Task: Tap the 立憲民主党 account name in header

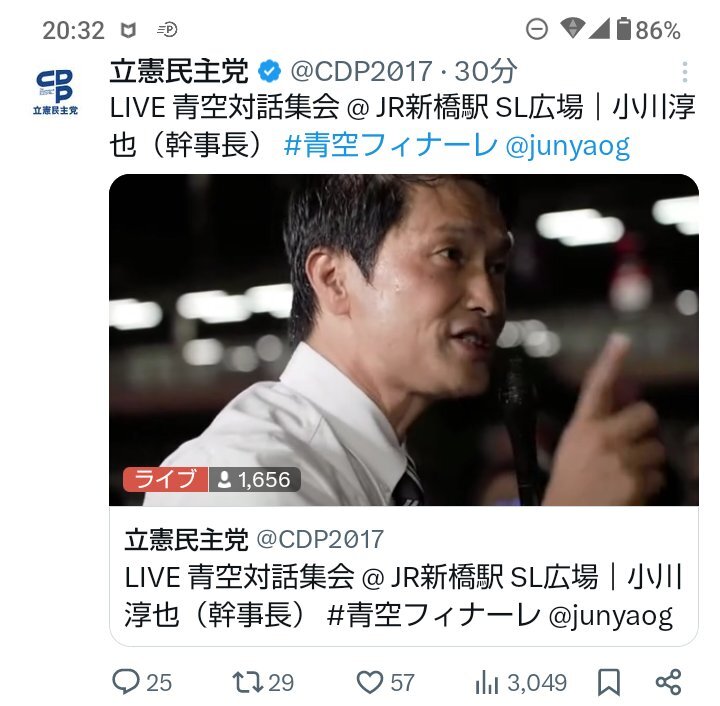Action: 180,71
